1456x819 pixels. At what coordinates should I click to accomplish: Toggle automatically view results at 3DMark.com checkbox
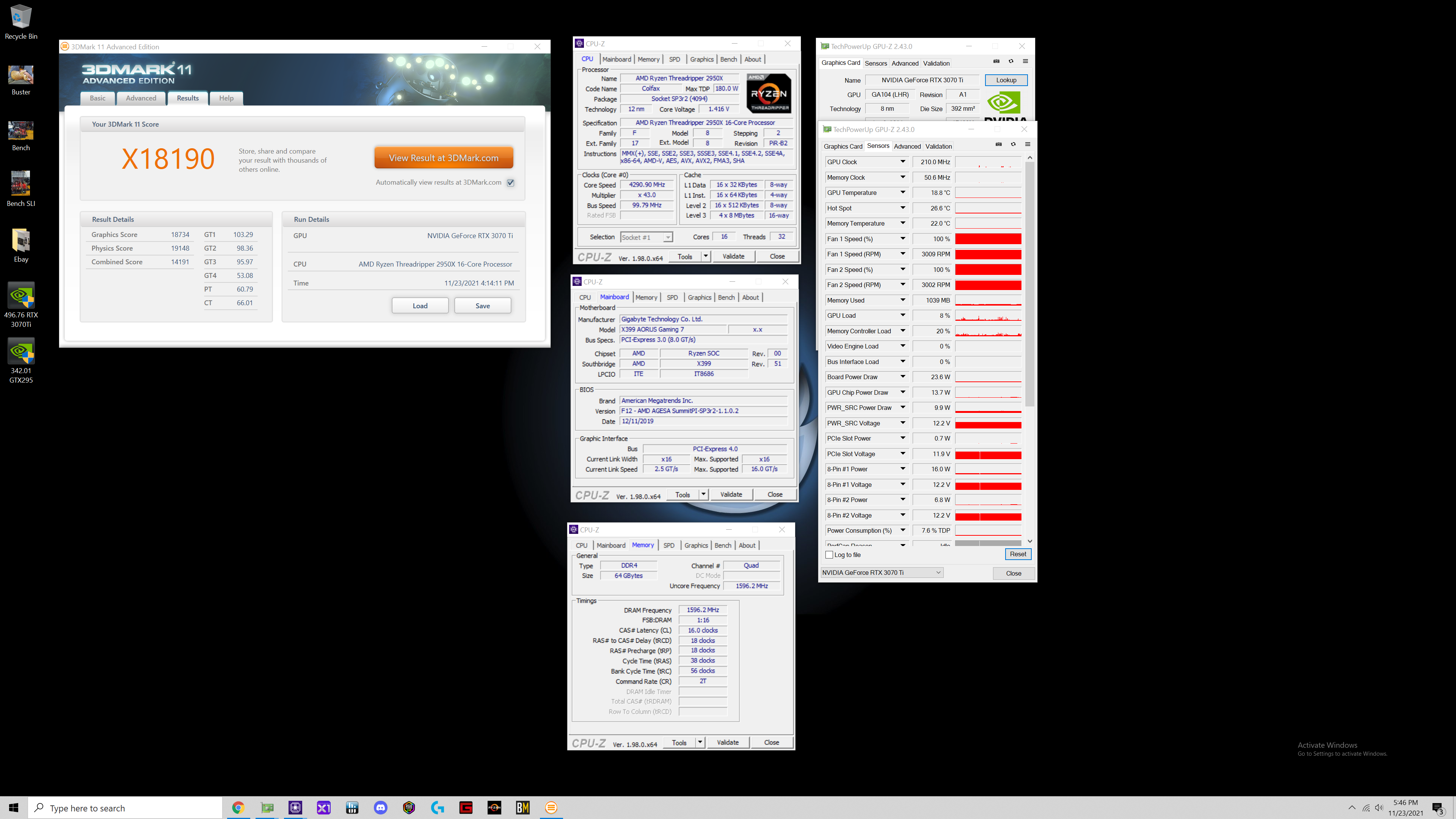pos(510,182)
